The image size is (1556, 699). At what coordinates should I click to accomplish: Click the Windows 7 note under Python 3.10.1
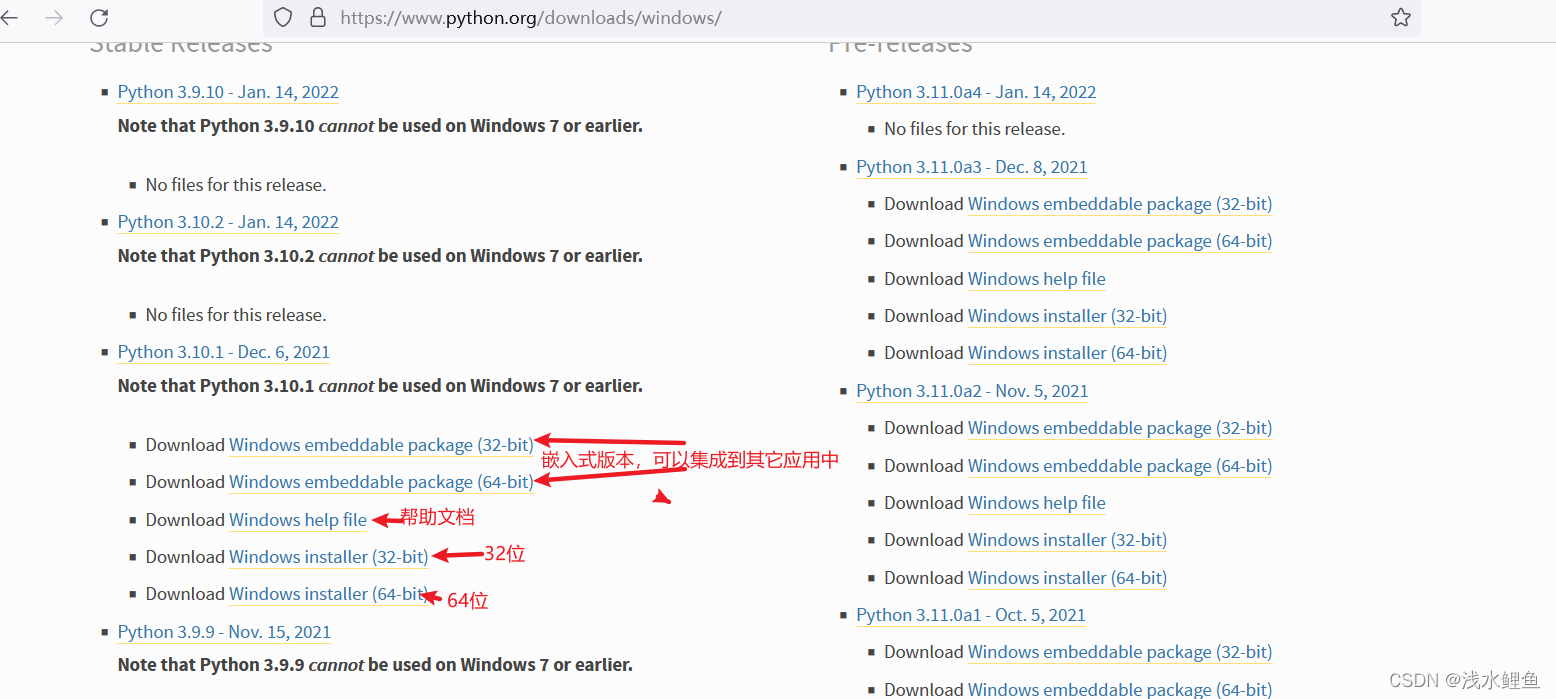pyautogui.click(x=380, y=386)
